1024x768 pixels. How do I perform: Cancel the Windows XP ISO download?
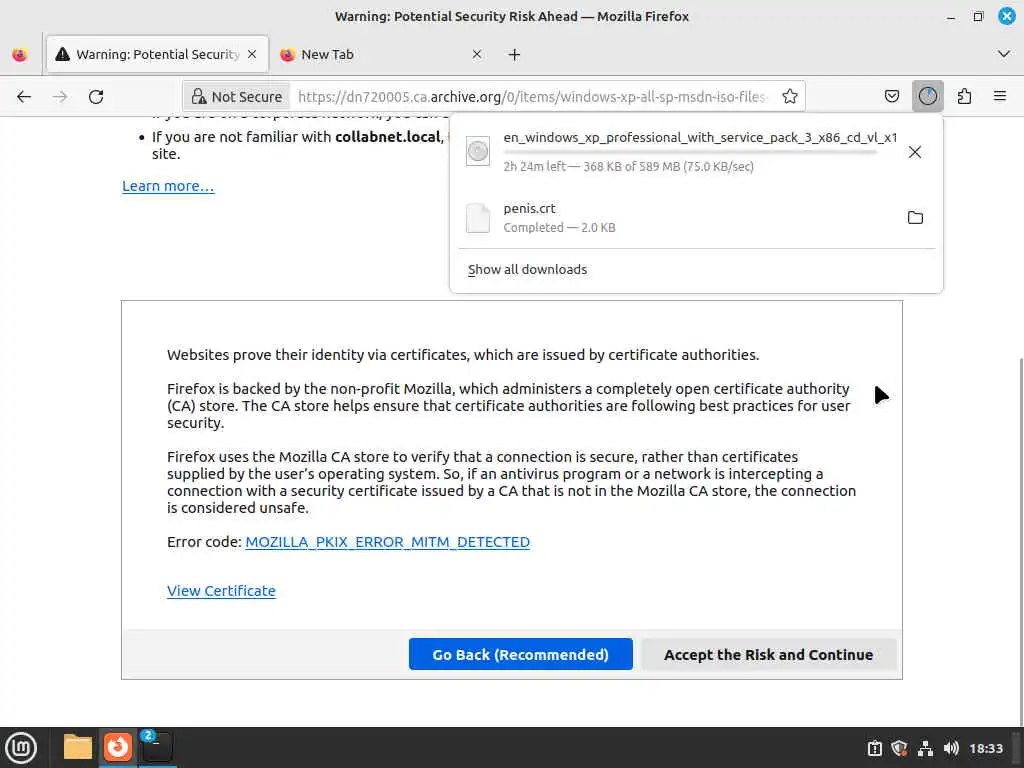pyautogui.click(x=914, y=152)
